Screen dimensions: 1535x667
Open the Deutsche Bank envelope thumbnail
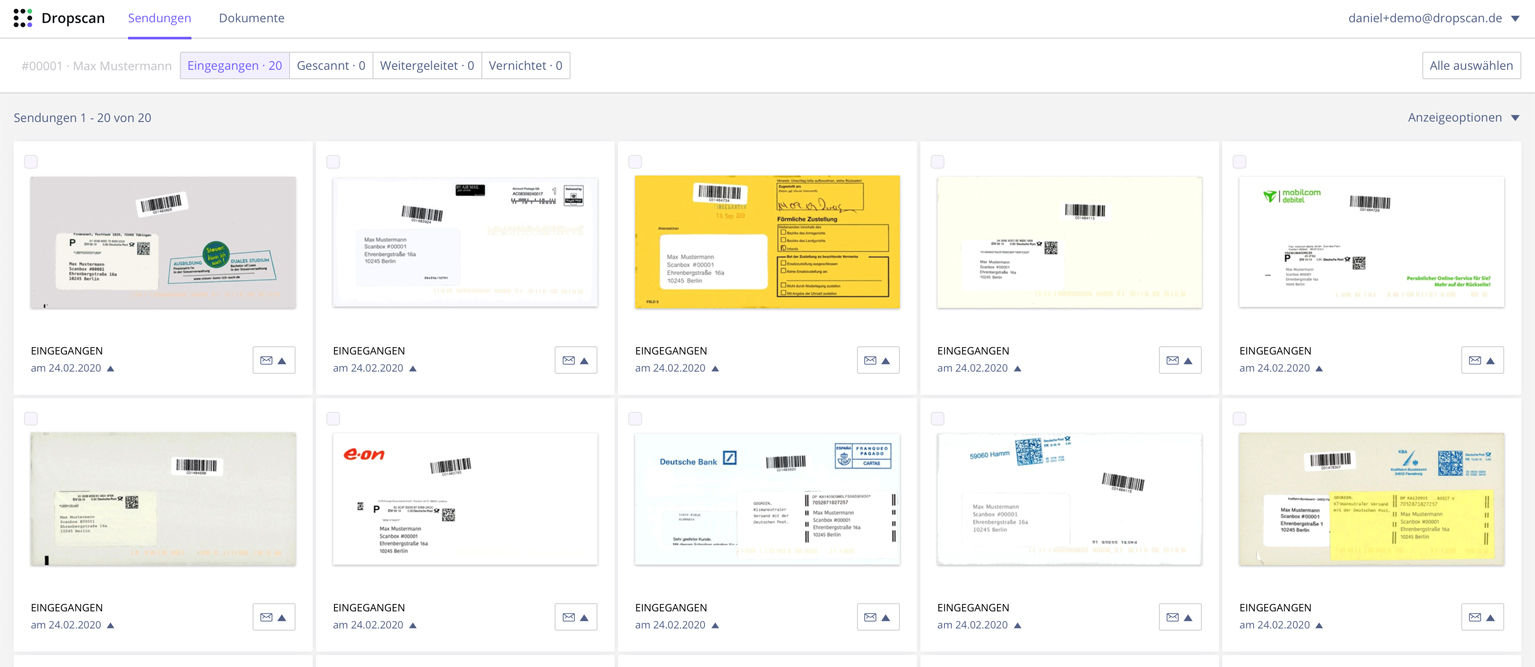pyautogui.click(x=767, y=499)
